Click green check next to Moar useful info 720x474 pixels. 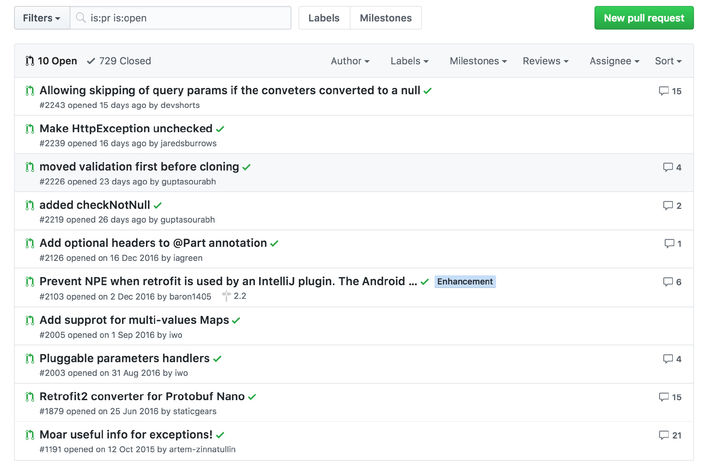(220, 435)
